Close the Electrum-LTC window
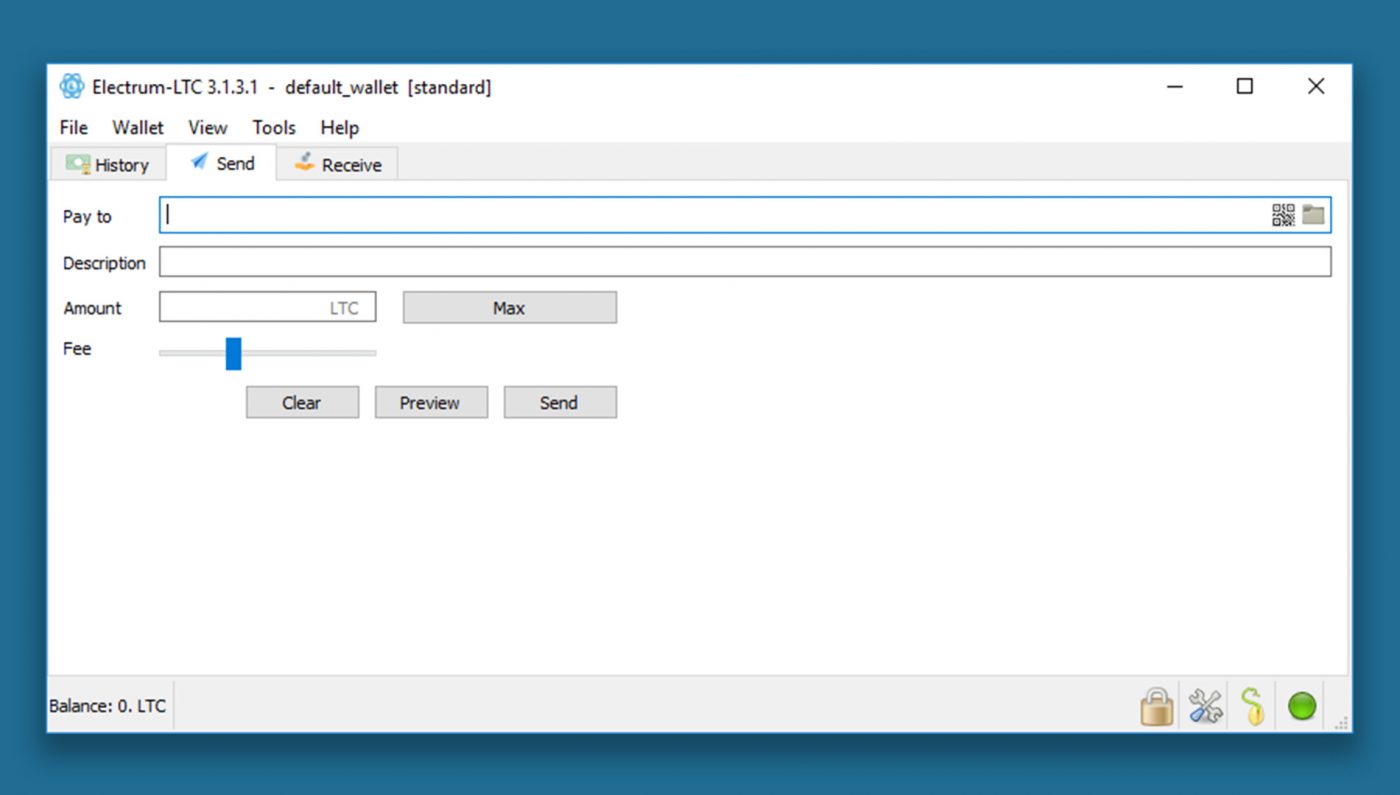This screenshot has width=1400, height=795. click(1316, 87)
